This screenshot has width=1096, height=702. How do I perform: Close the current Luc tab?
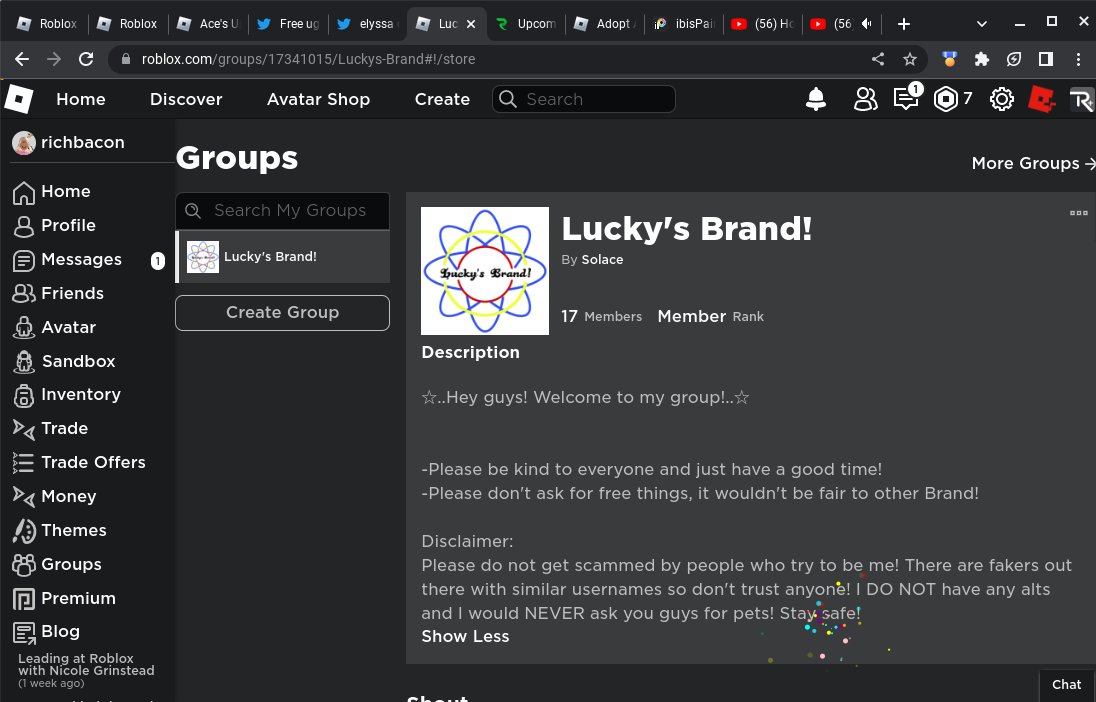point(471,24)
